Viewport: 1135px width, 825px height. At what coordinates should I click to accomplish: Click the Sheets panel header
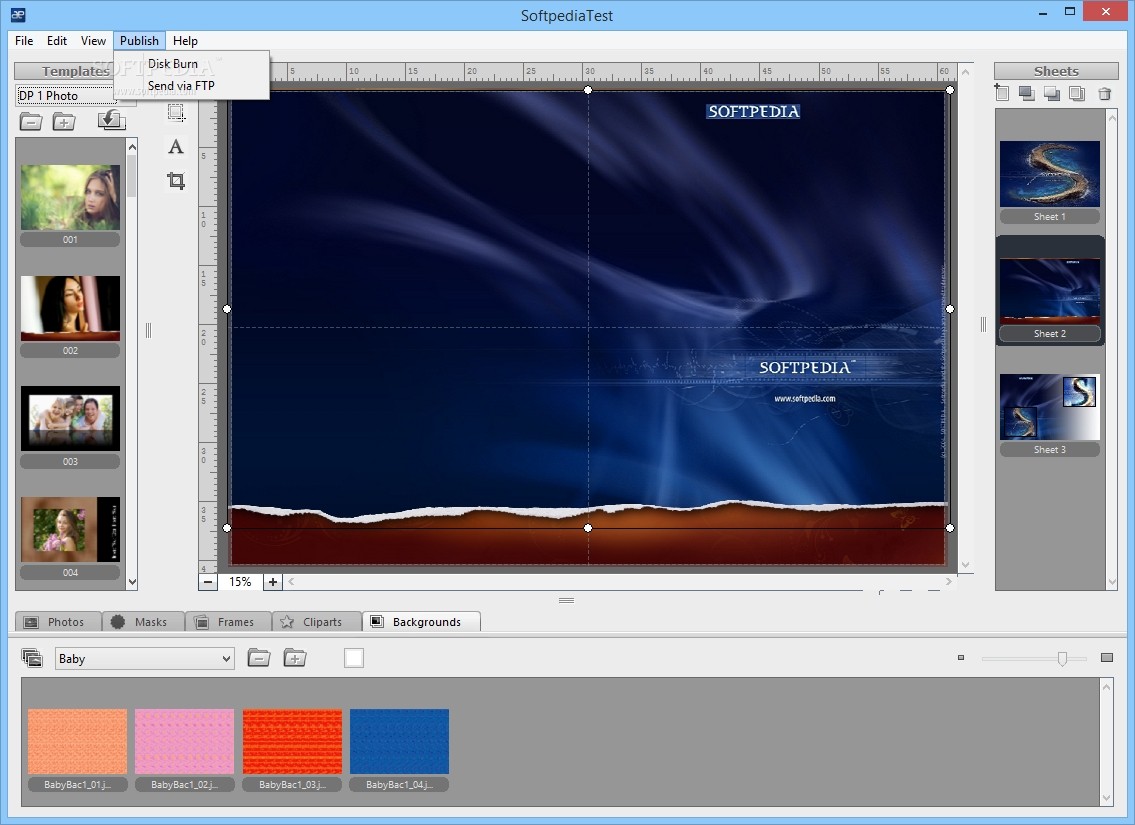click(x=1056, y=71)
